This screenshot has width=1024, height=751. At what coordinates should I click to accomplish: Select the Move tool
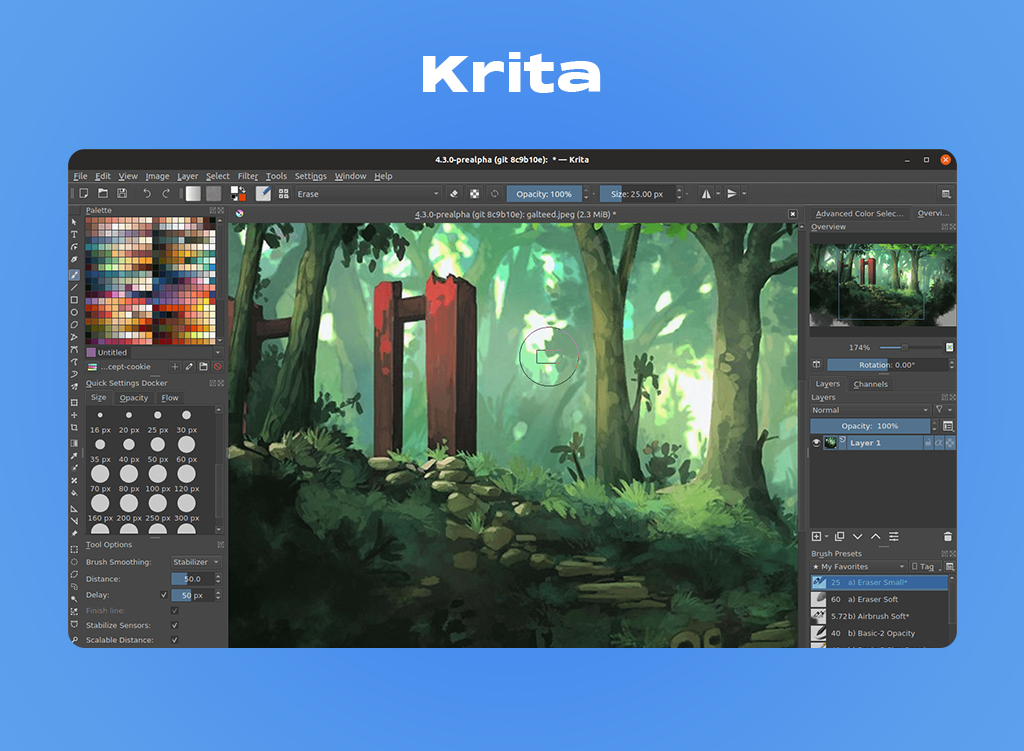74,415
